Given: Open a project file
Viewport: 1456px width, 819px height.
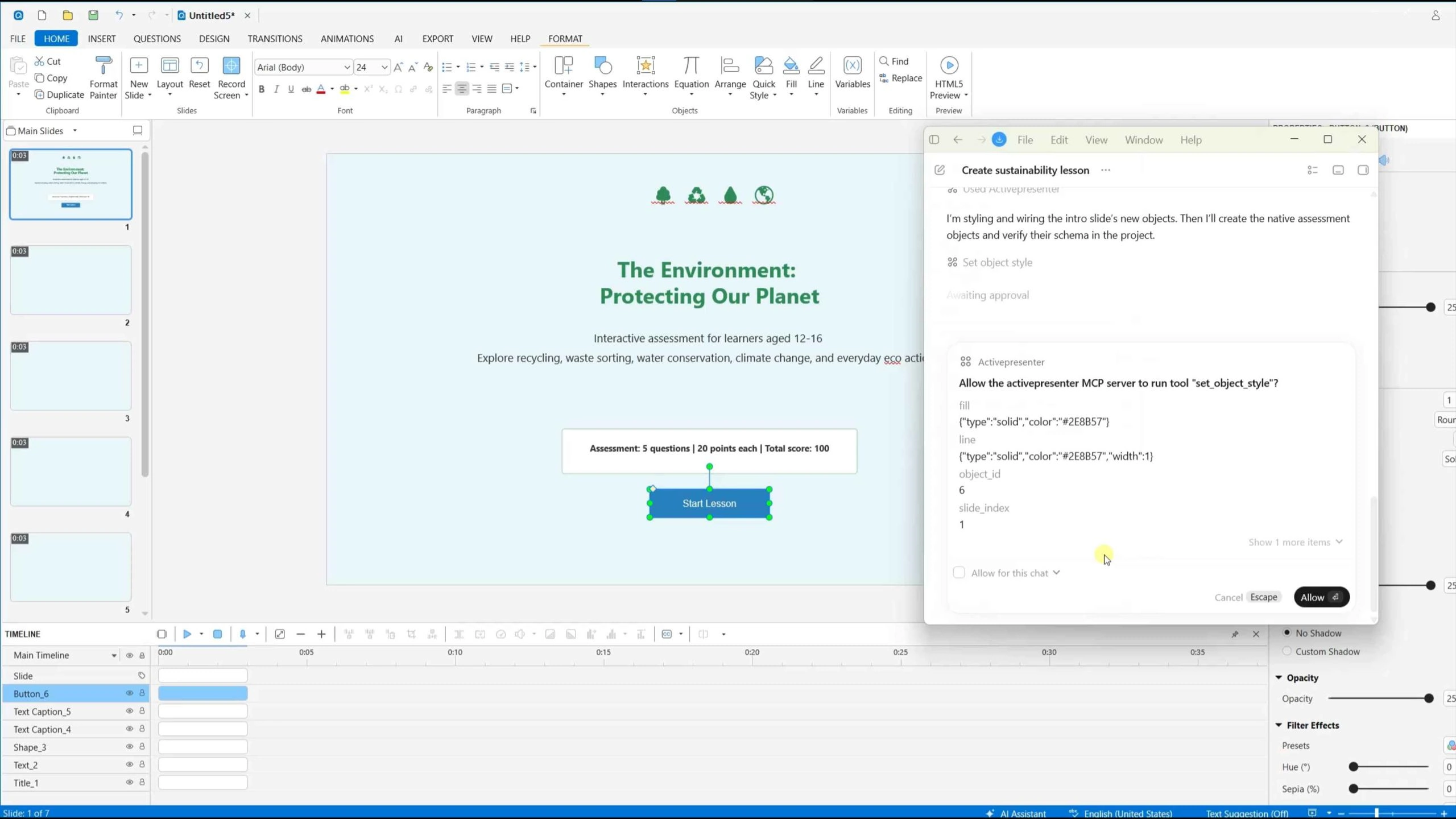Looking at the screenshot, I should (x=68, y=15).
